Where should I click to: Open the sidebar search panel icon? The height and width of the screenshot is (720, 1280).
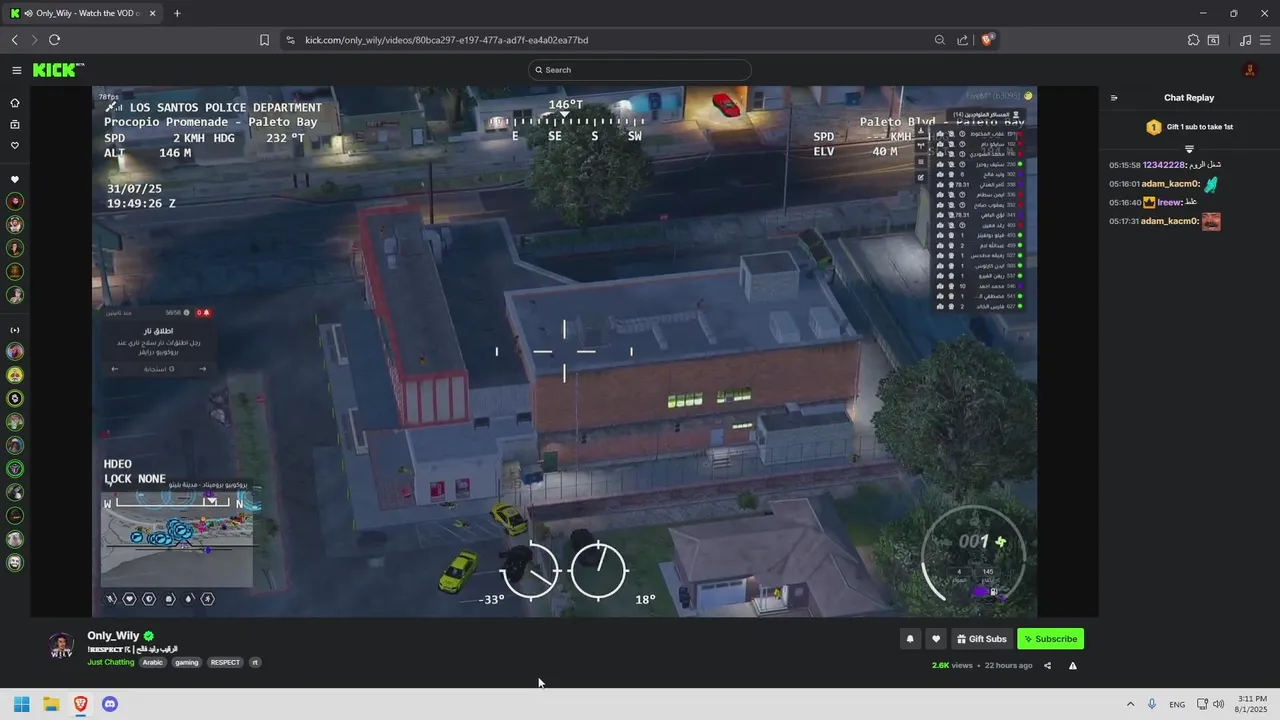coord(1213,40)
